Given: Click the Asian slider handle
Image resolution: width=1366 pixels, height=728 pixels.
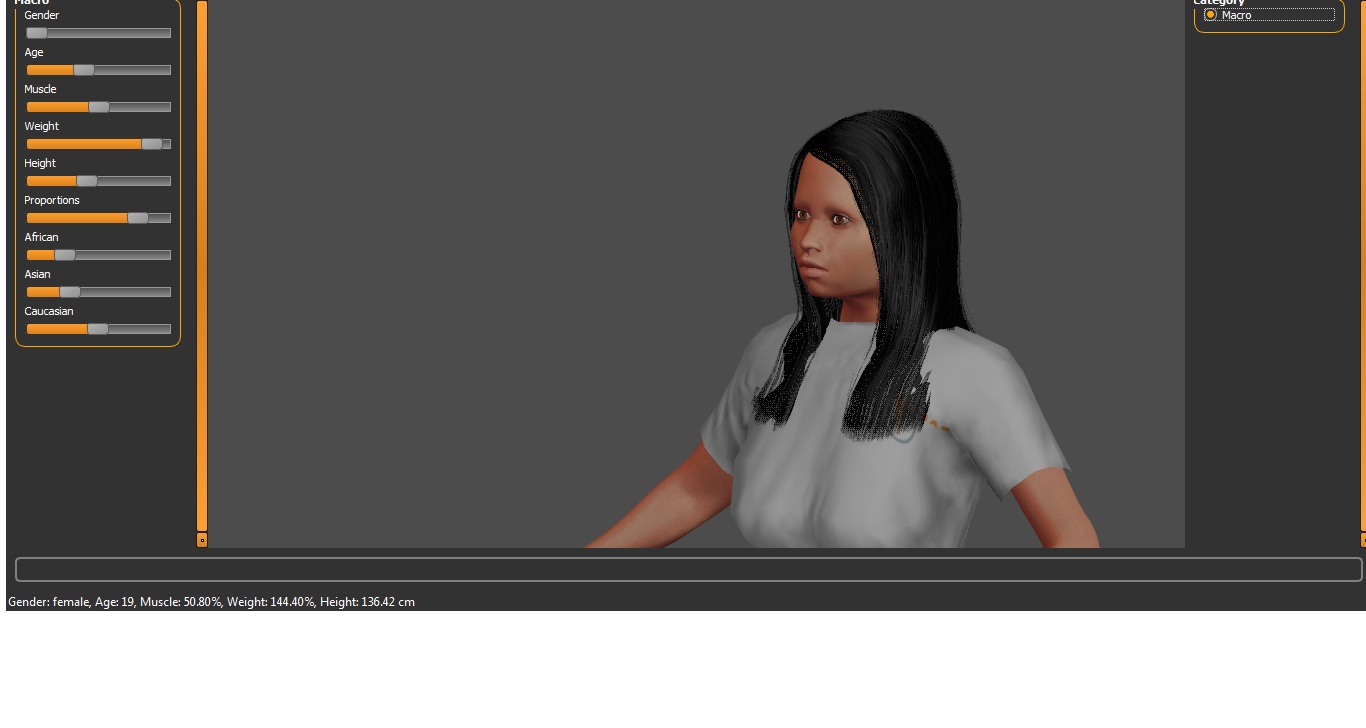Looking at the screenshot, I should [x=69, y=292].
